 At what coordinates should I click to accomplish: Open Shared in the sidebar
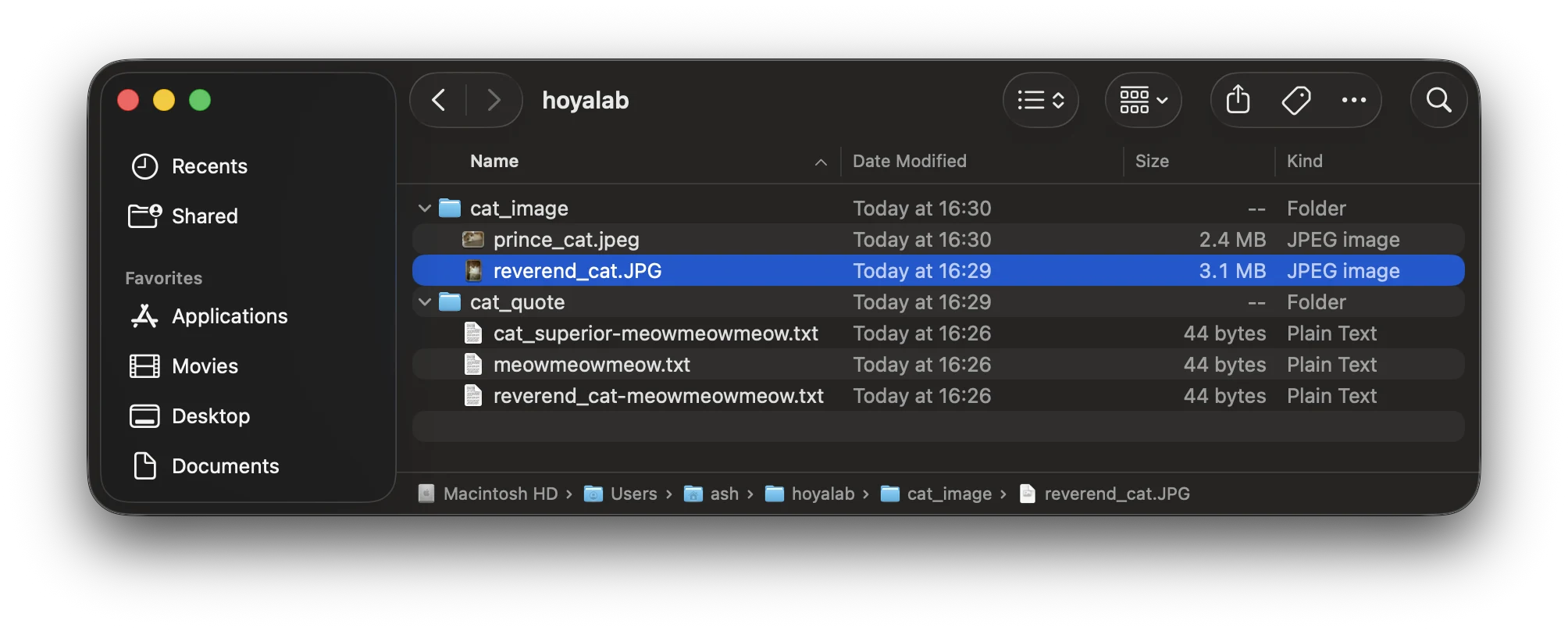184,216
